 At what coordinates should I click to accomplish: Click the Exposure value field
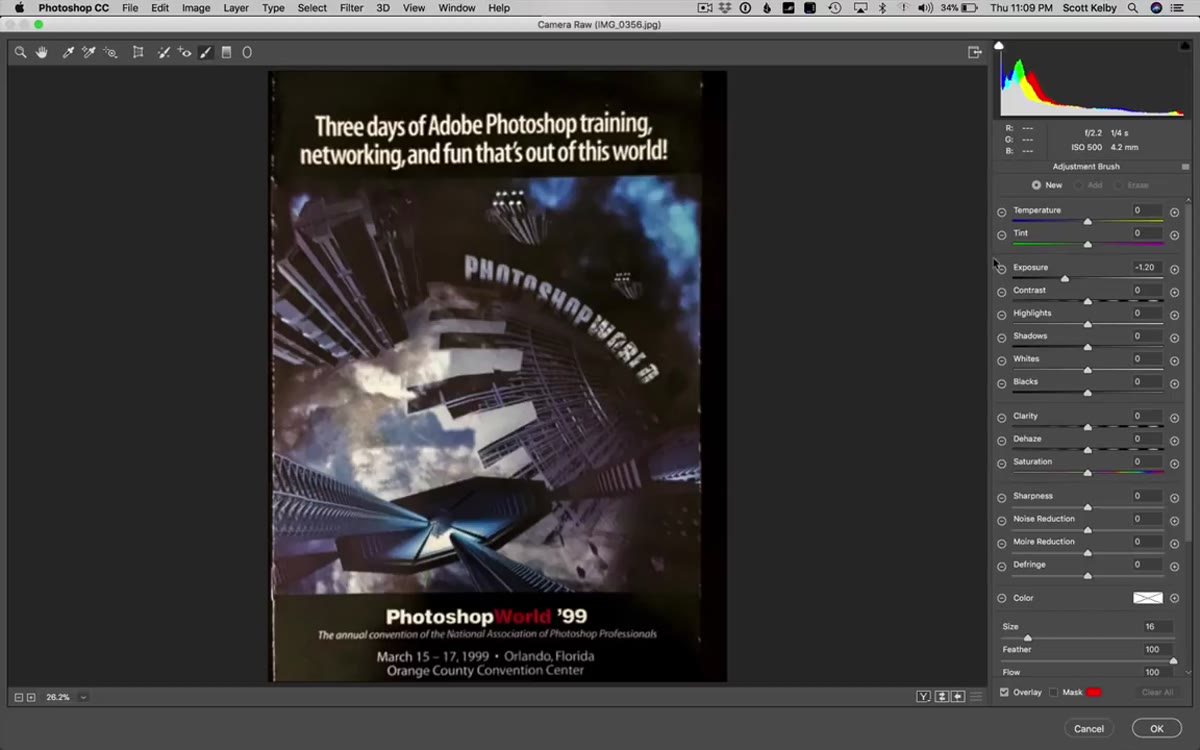(x=1146, y=268)
